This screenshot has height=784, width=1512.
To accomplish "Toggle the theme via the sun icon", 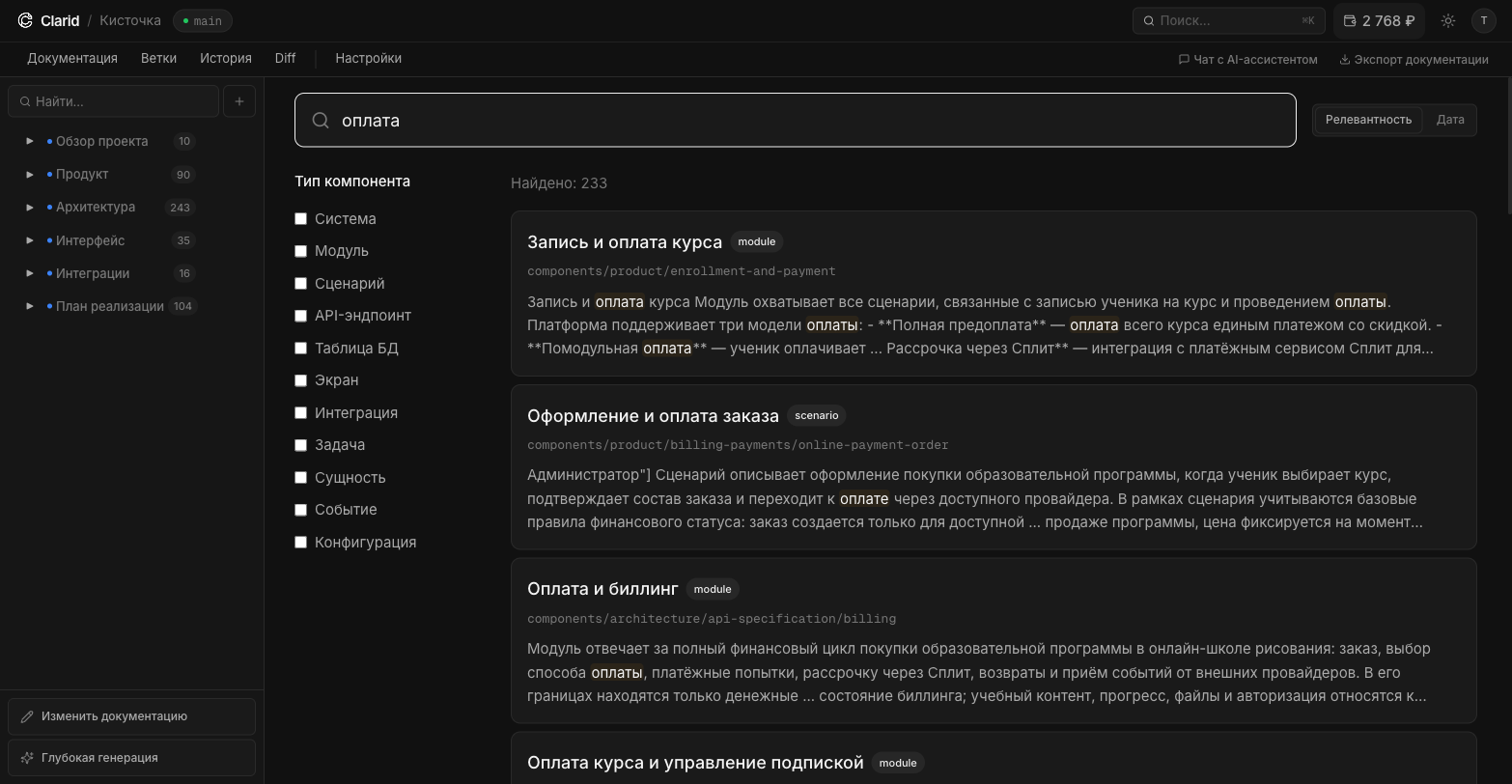I will [x=1447, y=19].
